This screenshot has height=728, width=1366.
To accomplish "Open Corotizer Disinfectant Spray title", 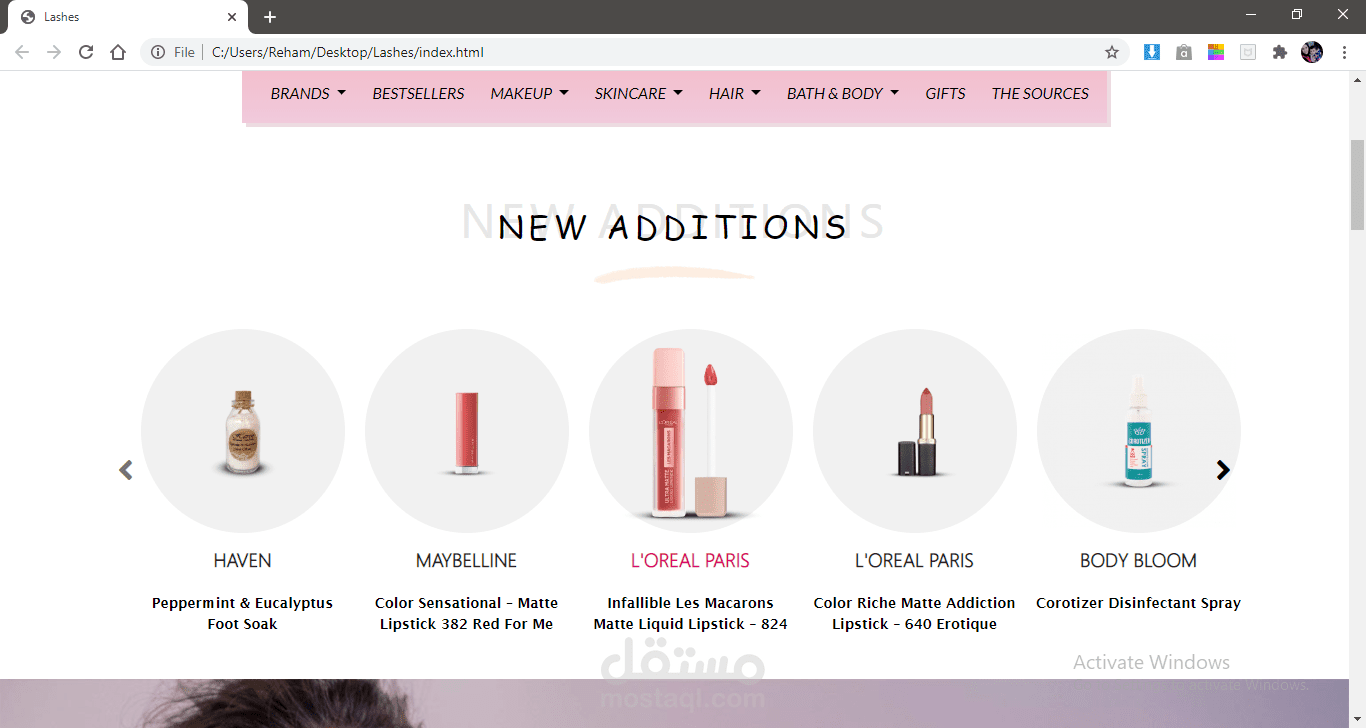I will [1139, 603].
